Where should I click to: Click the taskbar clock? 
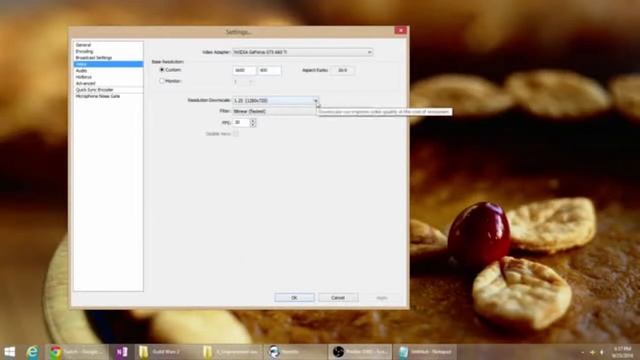[622, 352]
